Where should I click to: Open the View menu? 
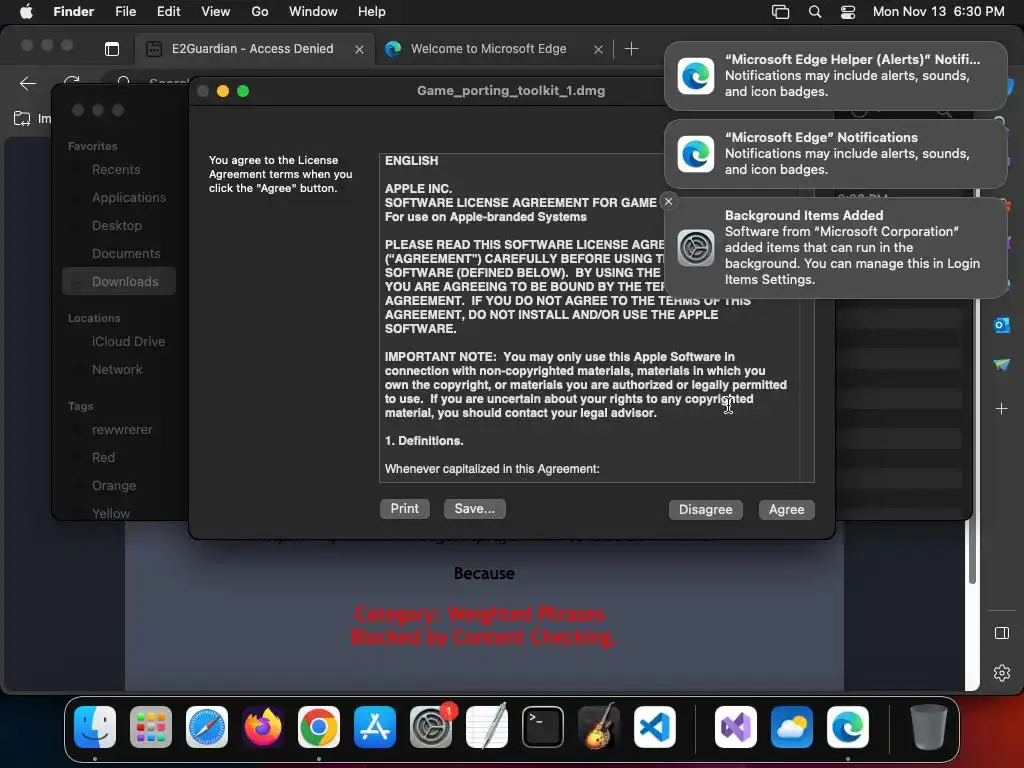[216, 12]
